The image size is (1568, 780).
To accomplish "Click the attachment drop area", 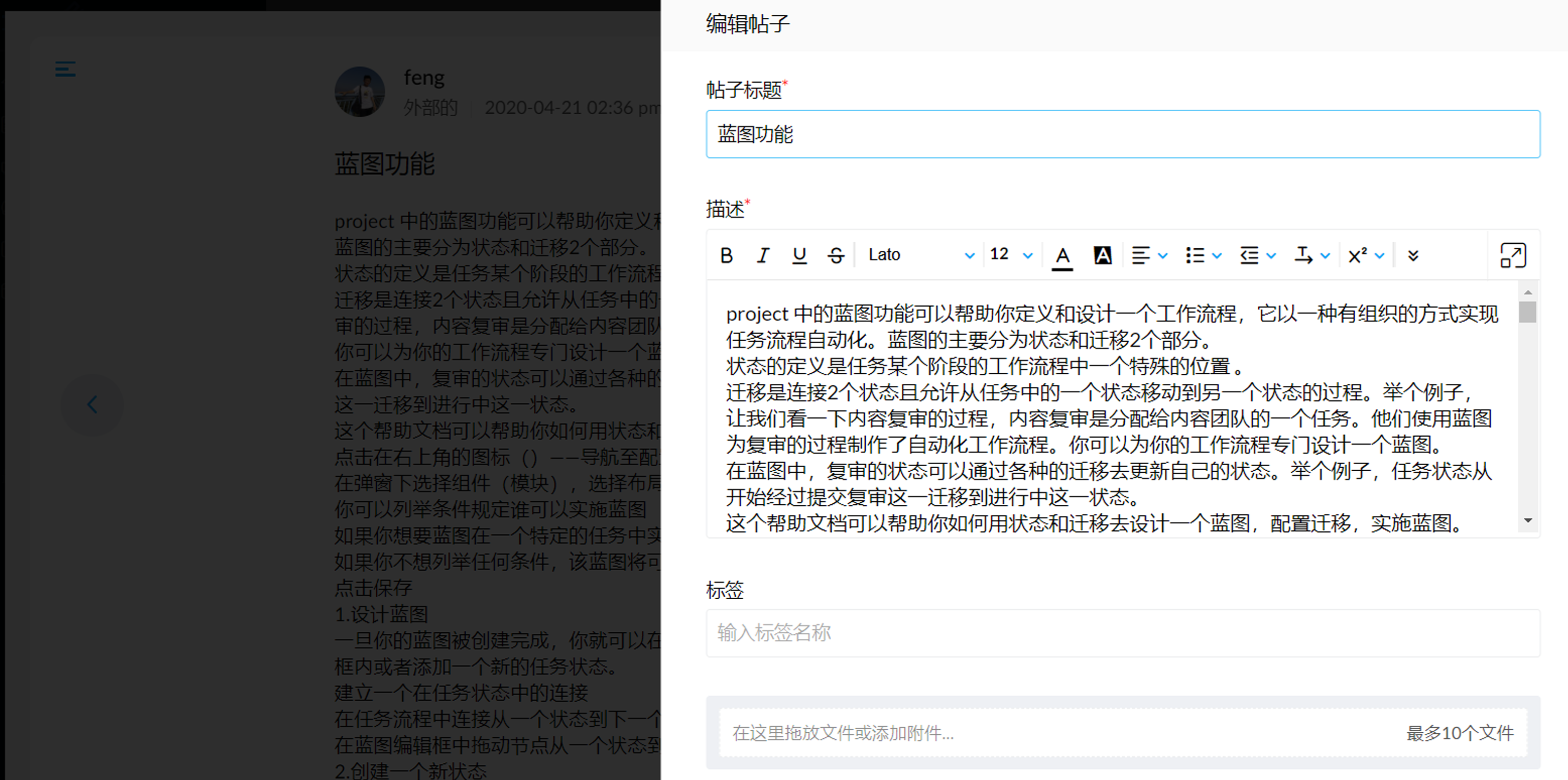I will (x=1123, y=732).
